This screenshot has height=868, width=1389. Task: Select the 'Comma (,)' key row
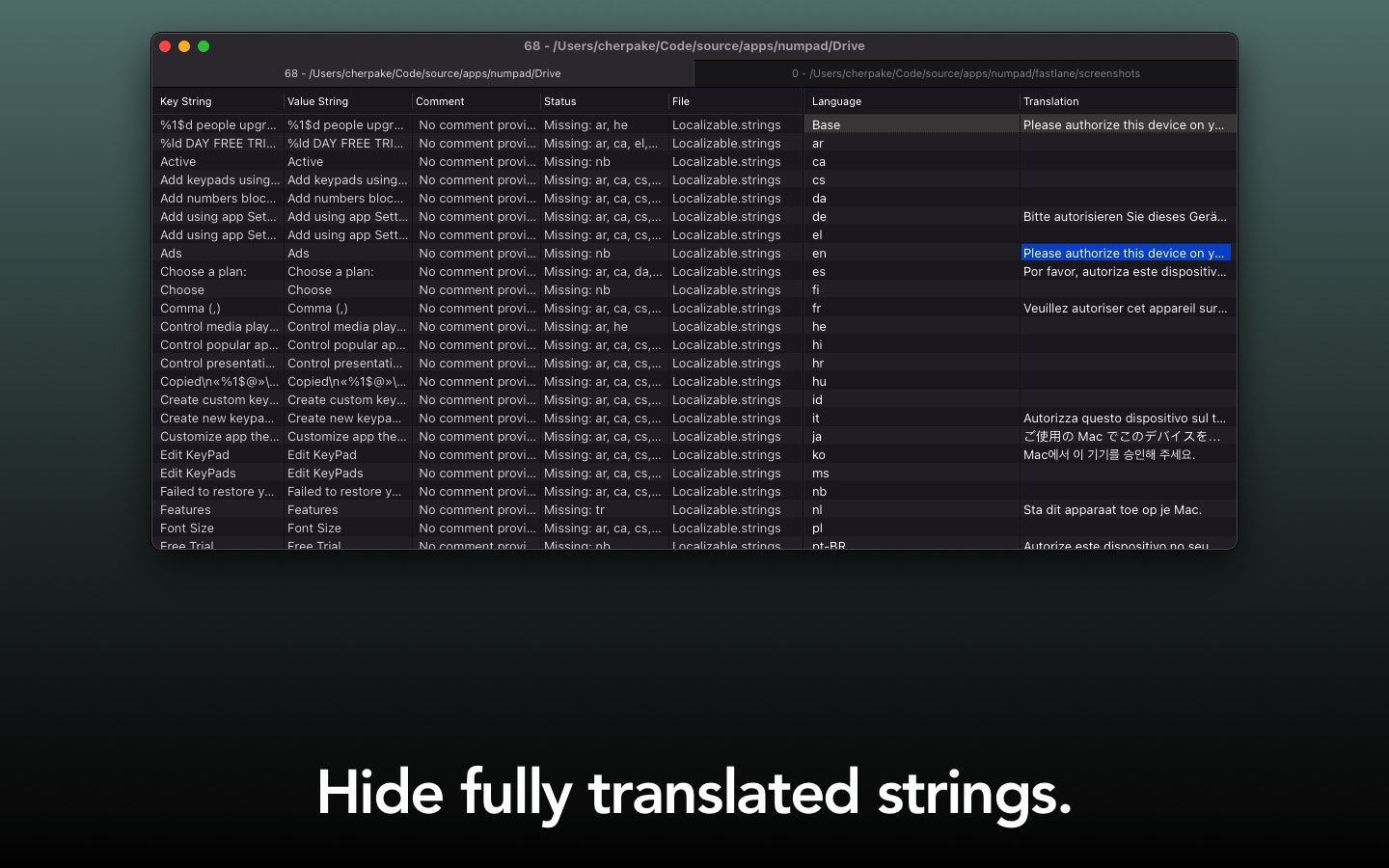point(477,308)
